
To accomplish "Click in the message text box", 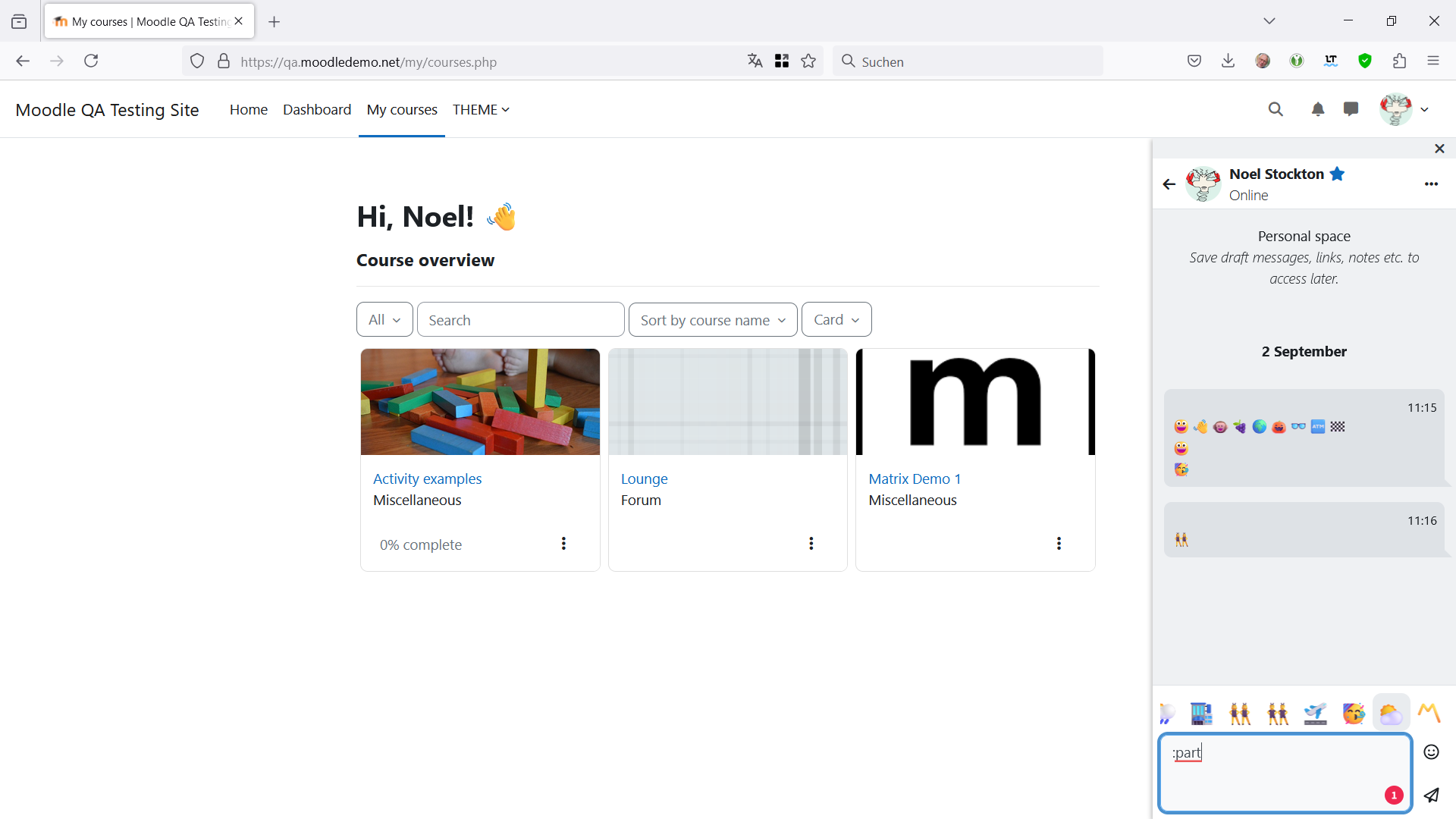I will pyautogui.click(x=1285, y=772).
